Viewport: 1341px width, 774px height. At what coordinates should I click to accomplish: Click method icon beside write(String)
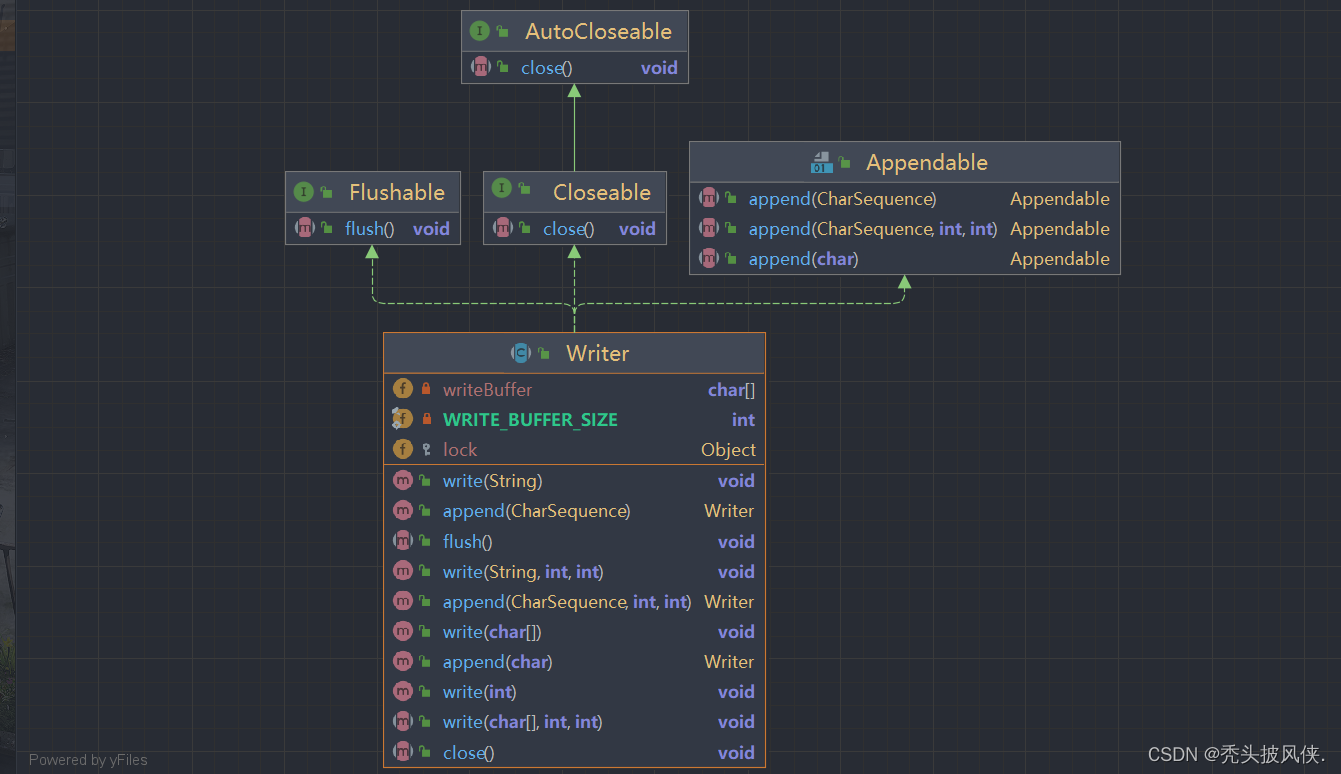(x=403, y=480)
